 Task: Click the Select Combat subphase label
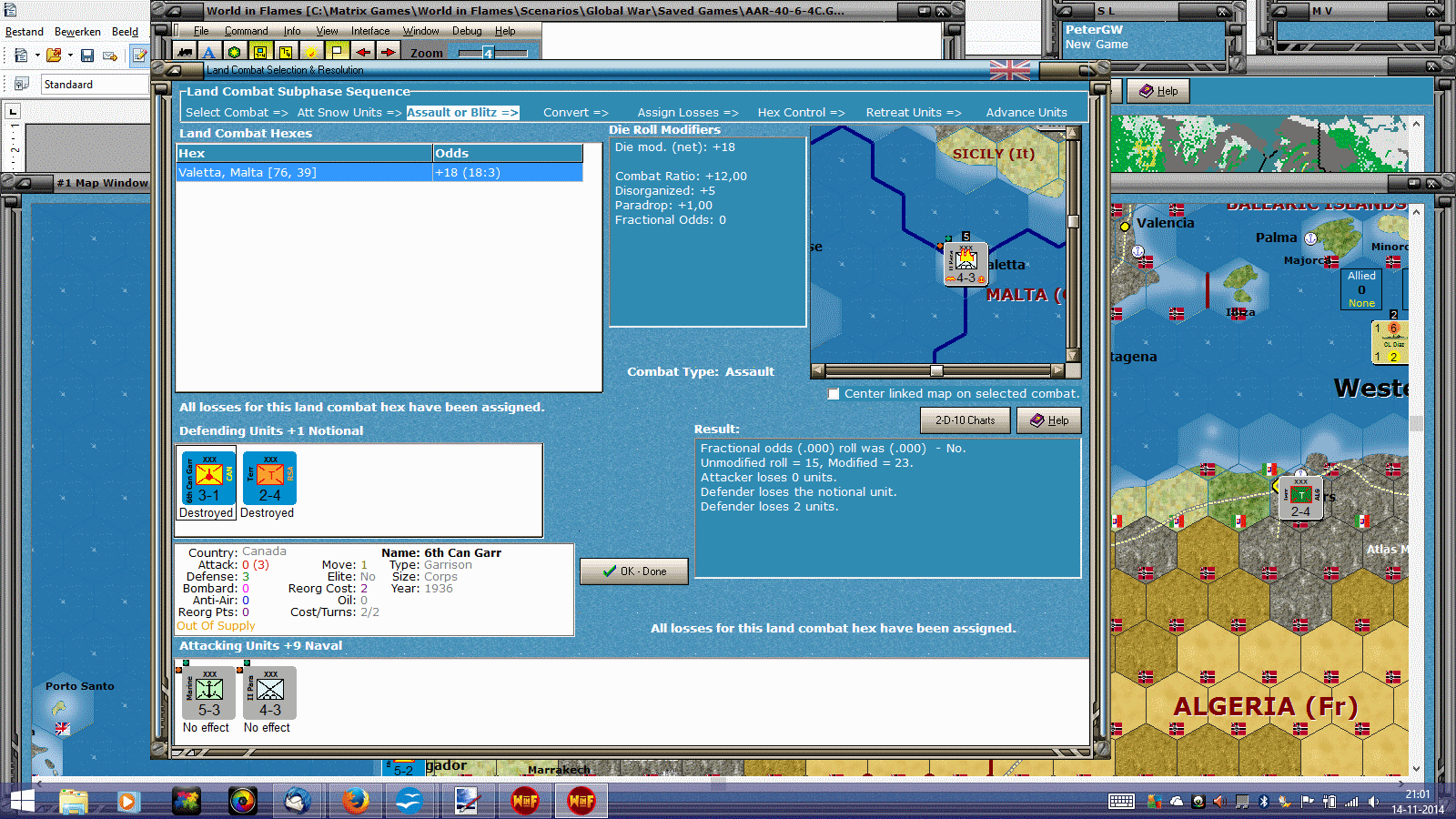(237, 113)
